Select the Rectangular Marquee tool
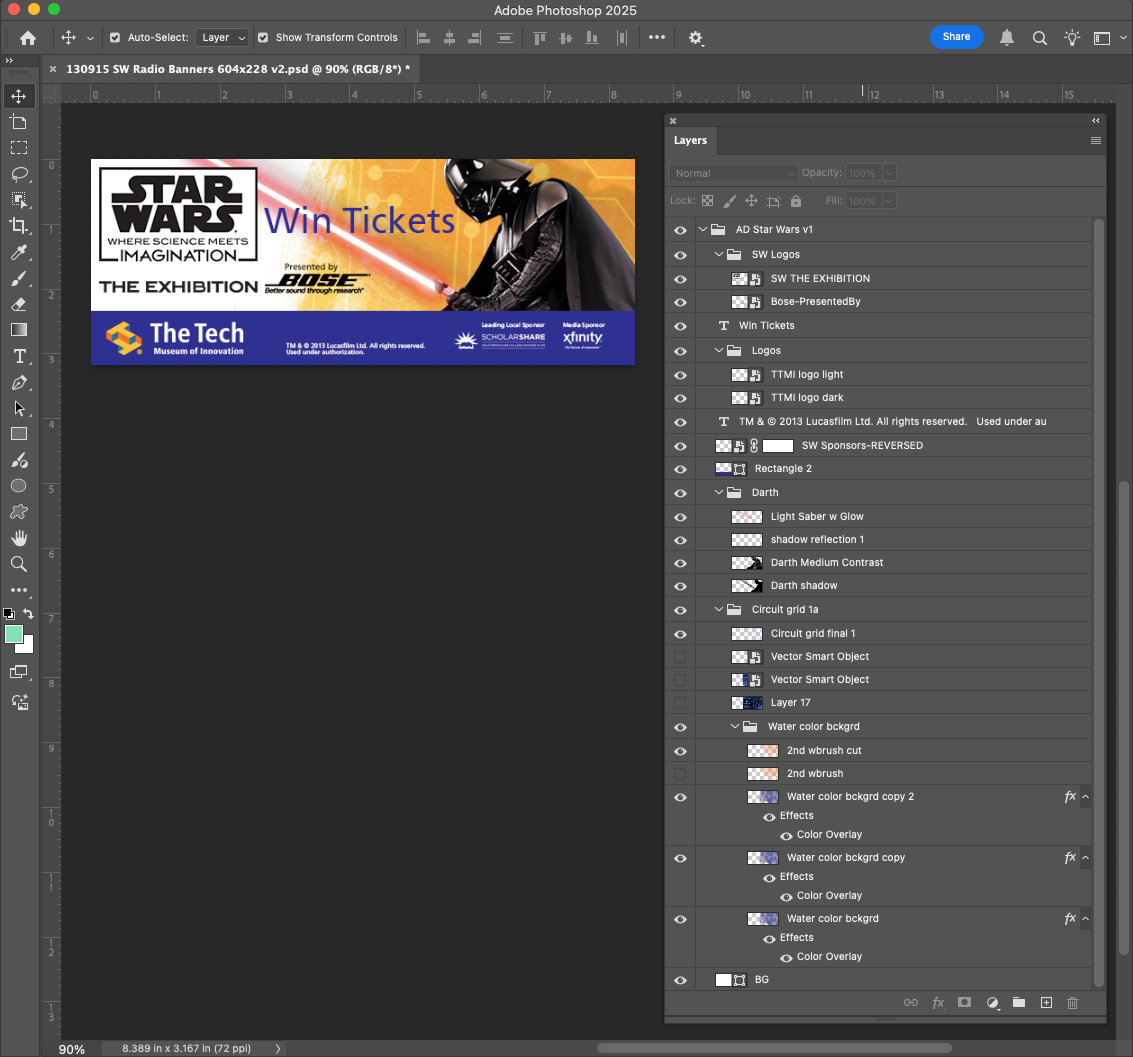 19,148
